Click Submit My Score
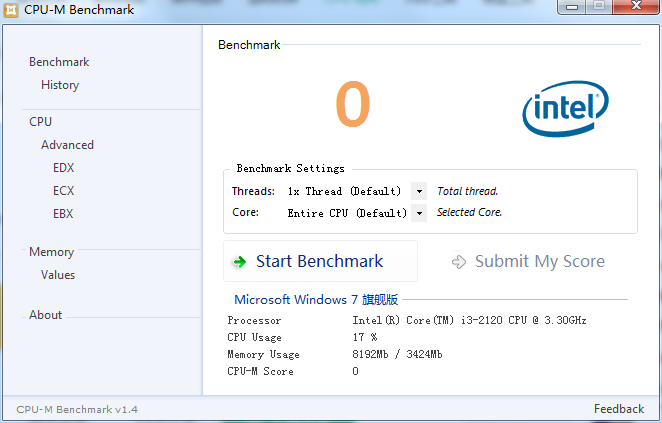The image size is (662, 423). point(540,261)
